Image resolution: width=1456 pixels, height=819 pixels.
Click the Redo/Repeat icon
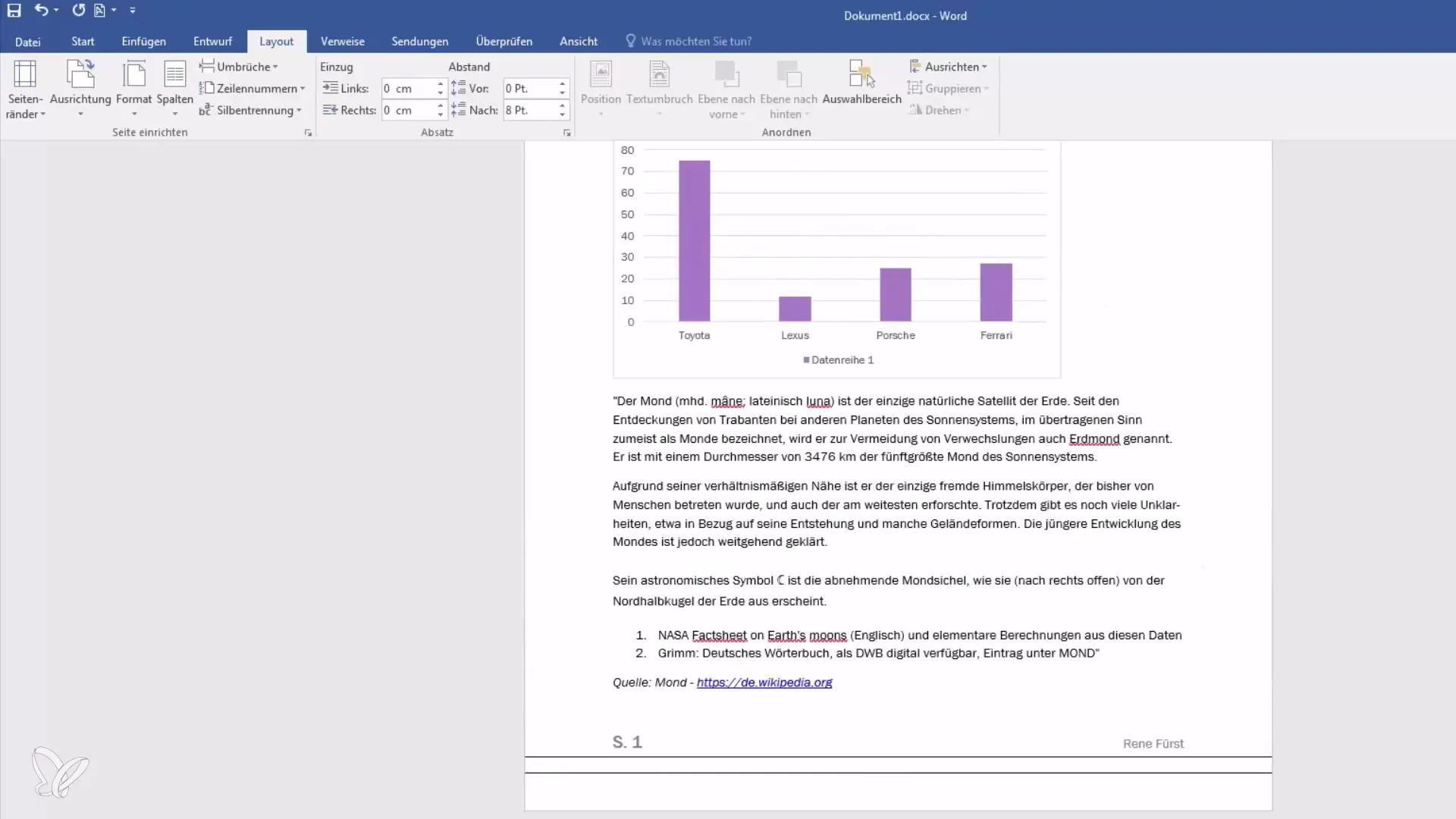point(78,11)
